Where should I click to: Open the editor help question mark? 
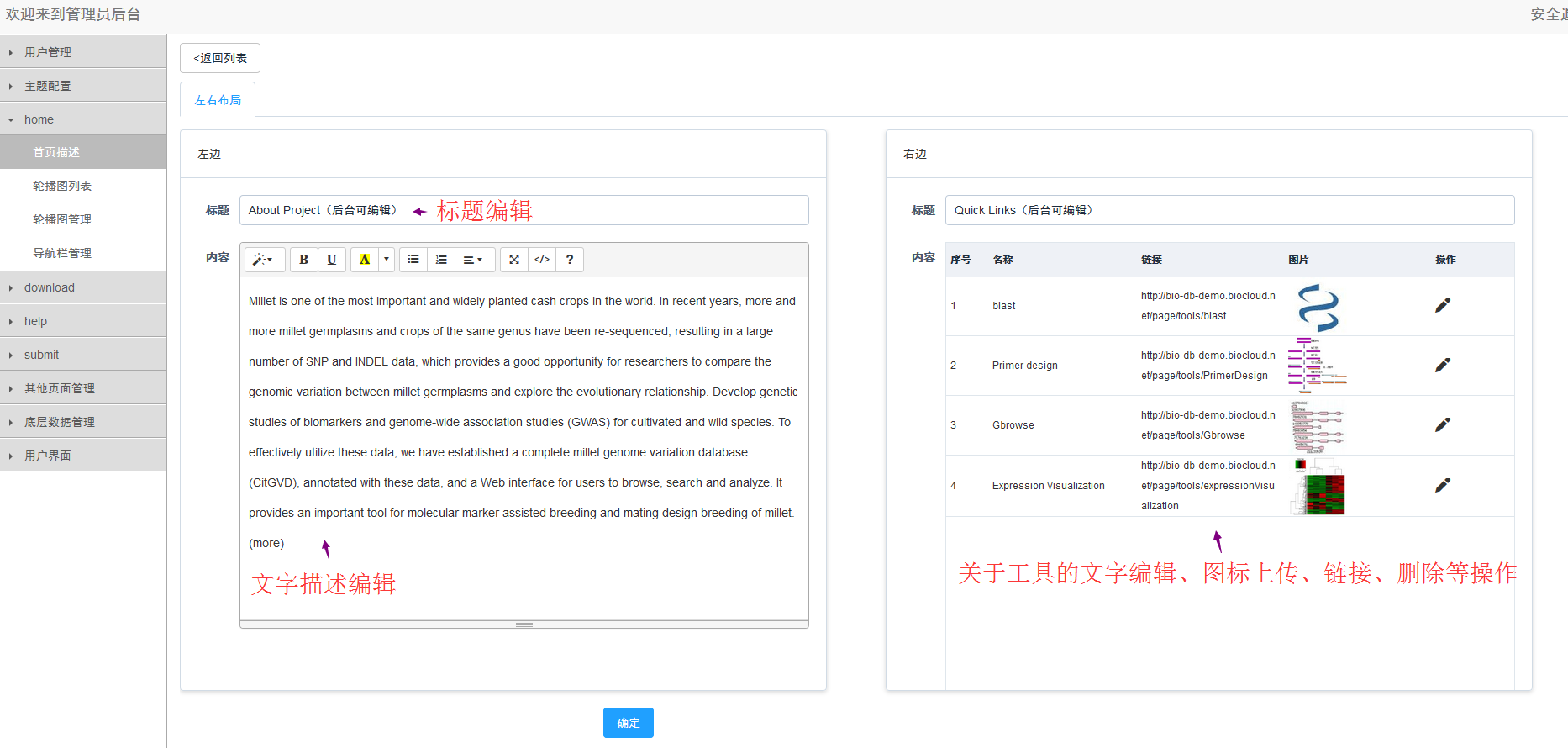point(570,260)
